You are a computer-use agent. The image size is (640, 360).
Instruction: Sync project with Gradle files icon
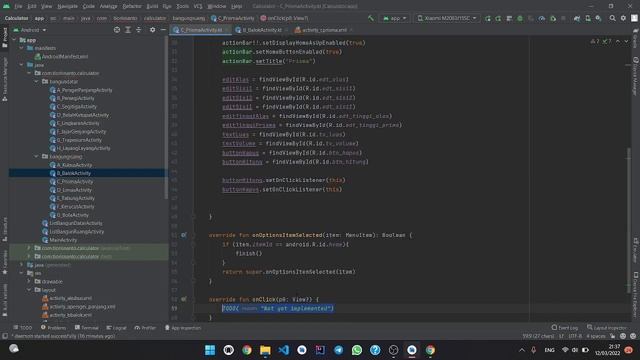coord(577,18)
